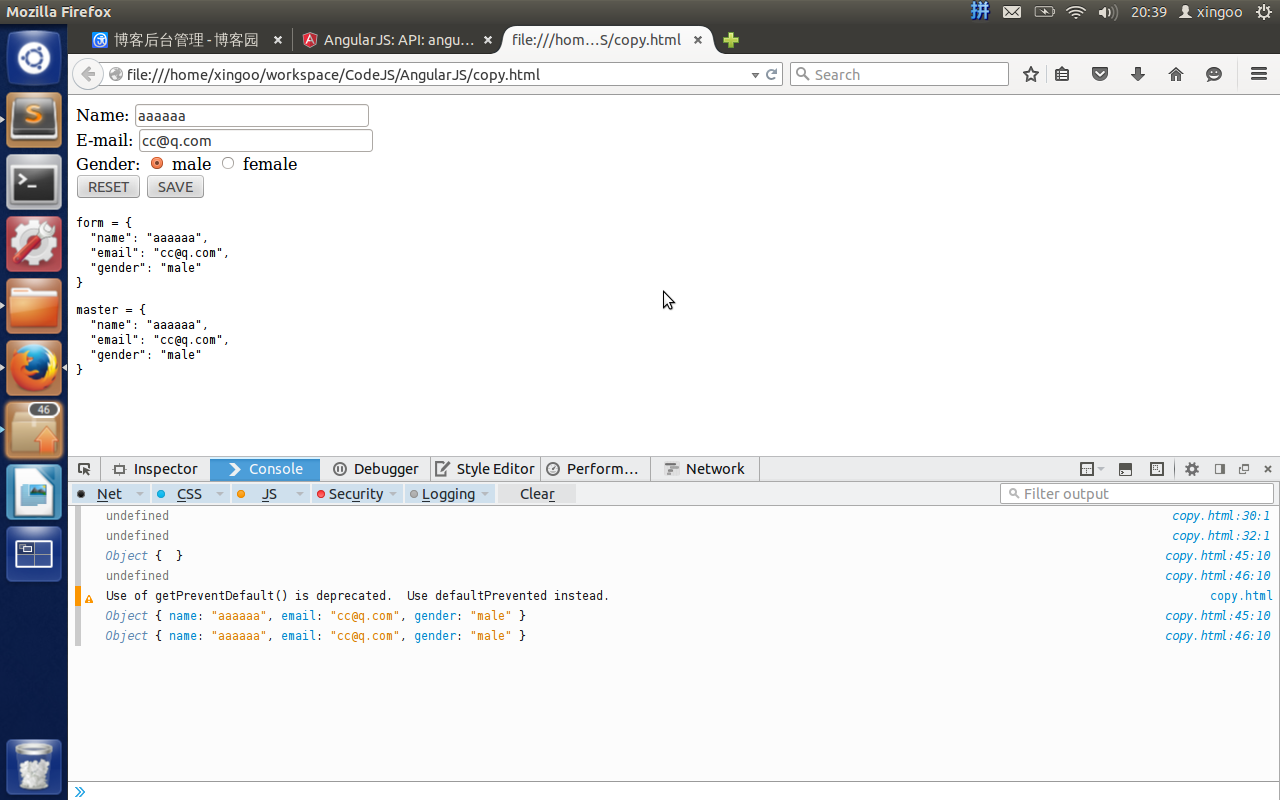Expand the Security filter dropdown arrow

click(x=393, y=494)
